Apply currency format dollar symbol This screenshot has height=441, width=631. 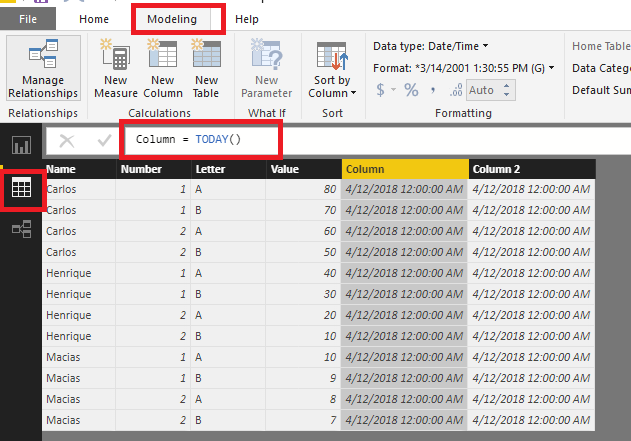[x=380, y=90]
